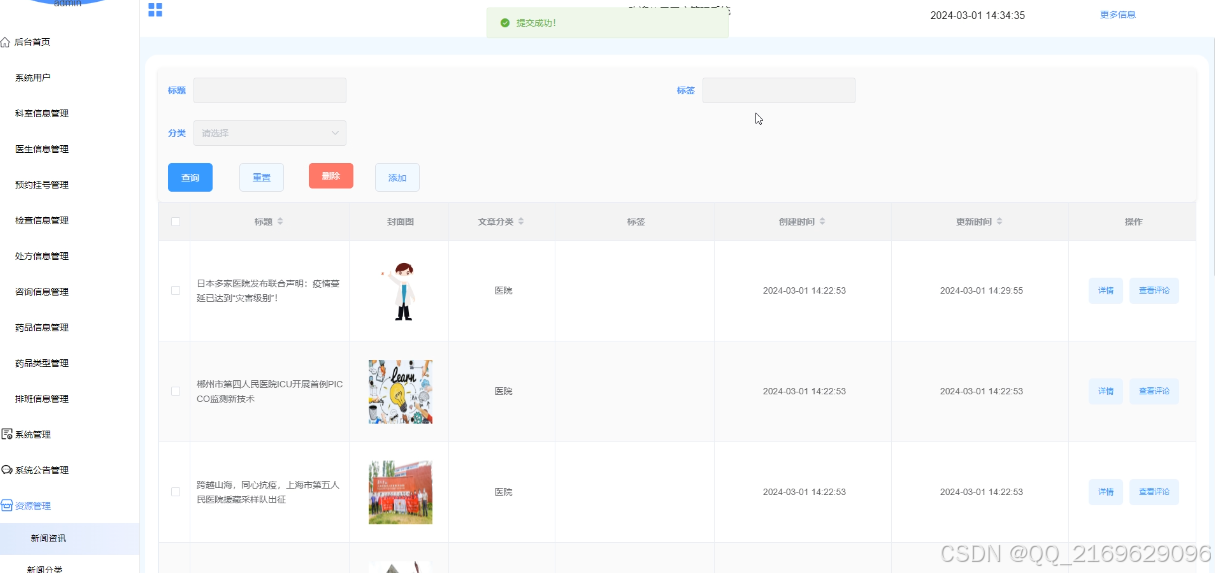Screen dimensions: 1215x573
Task: Click 详情 for 跨越山海 article
Action: [x=1106, y=492]
